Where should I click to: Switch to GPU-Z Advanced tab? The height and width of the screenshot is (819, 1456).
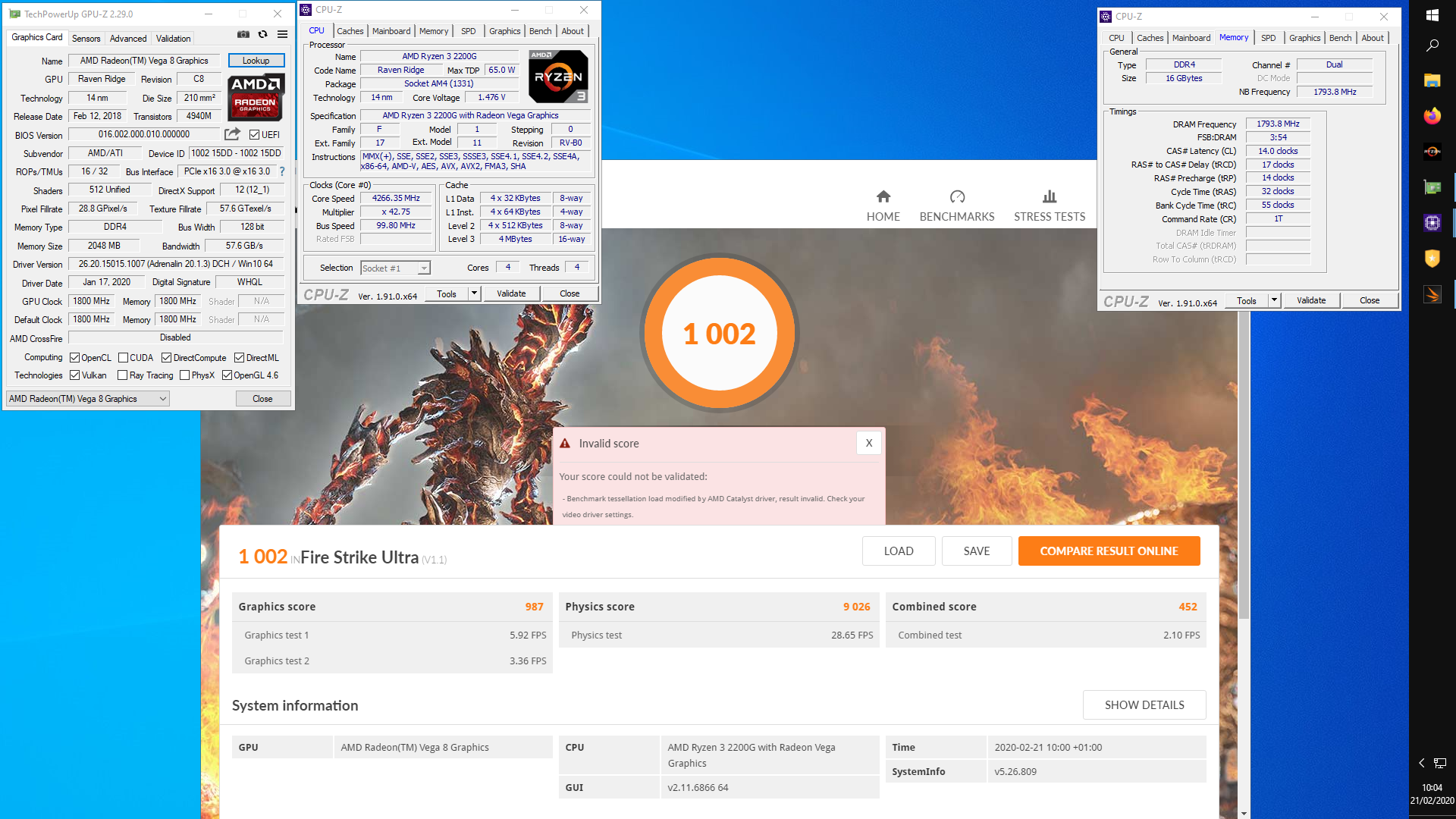pyautogui.click(x=128, y=39)
